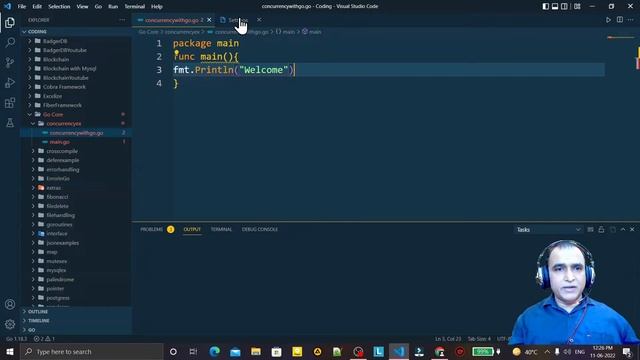Collapse the concurrencyex folder
This screenshot has width=640, height=360.
(x=64, y=124)
